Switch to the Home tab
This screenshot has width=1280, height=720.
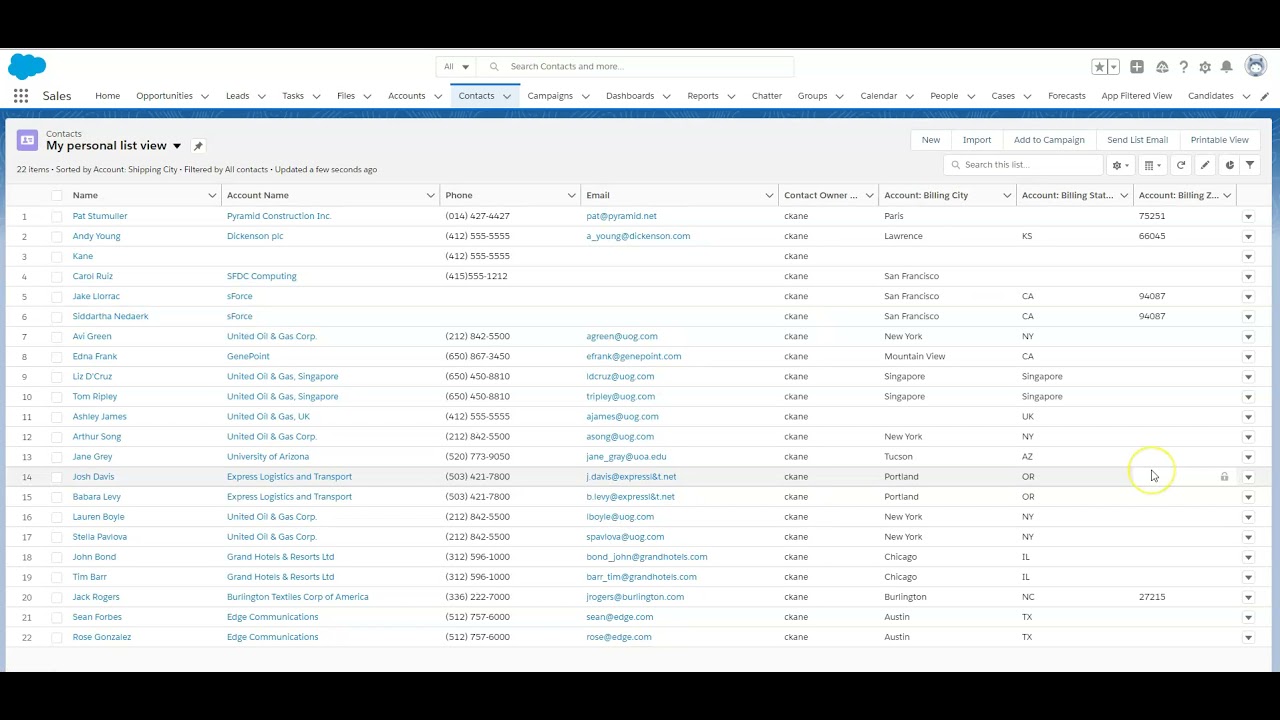pyautogui.click(x=107, y=96)
